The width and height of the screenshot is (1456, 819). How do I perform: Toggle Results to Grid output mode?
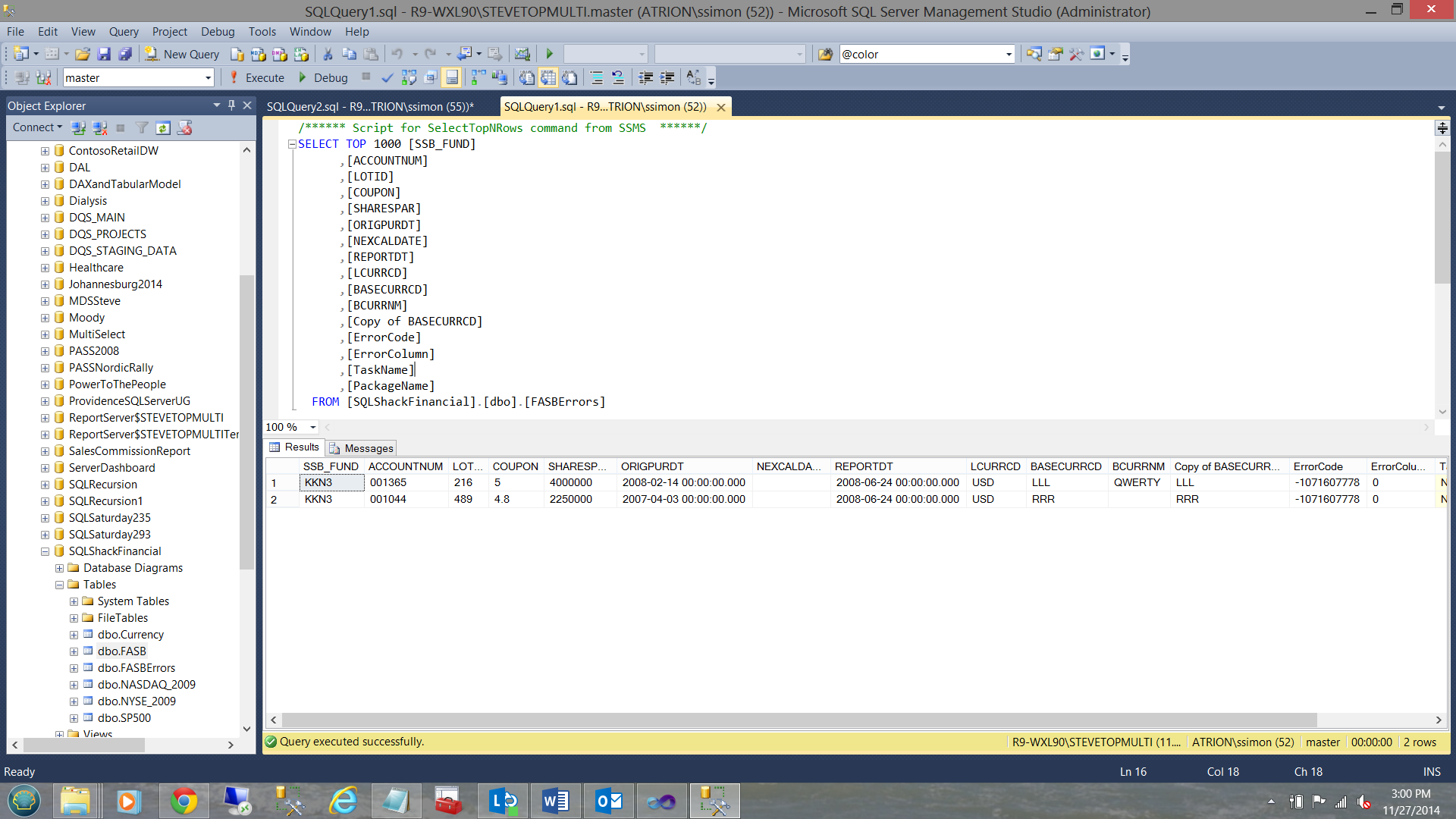pyautogui.click(x=548, y=77)
